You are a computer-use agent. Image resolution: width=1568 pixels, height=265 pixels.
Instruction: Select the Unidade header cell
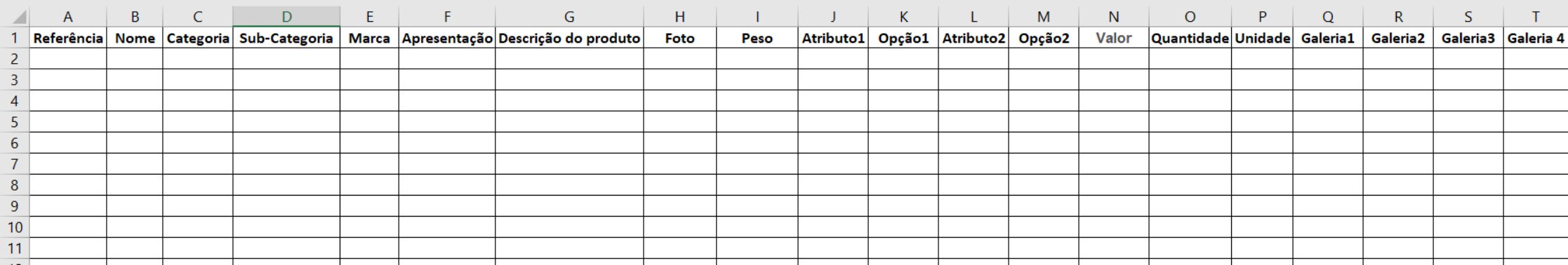(x=1262, y=39)
